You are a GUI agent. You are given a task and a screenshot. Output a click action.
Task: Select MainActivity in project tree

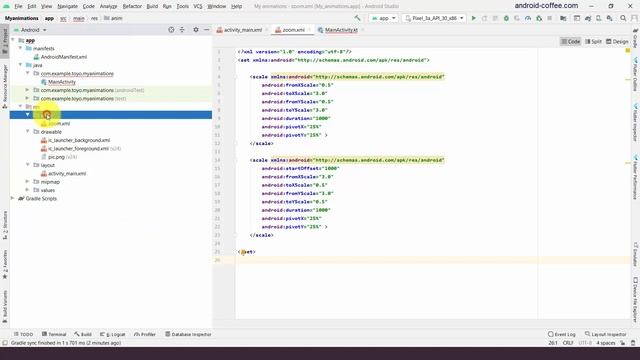58,82
